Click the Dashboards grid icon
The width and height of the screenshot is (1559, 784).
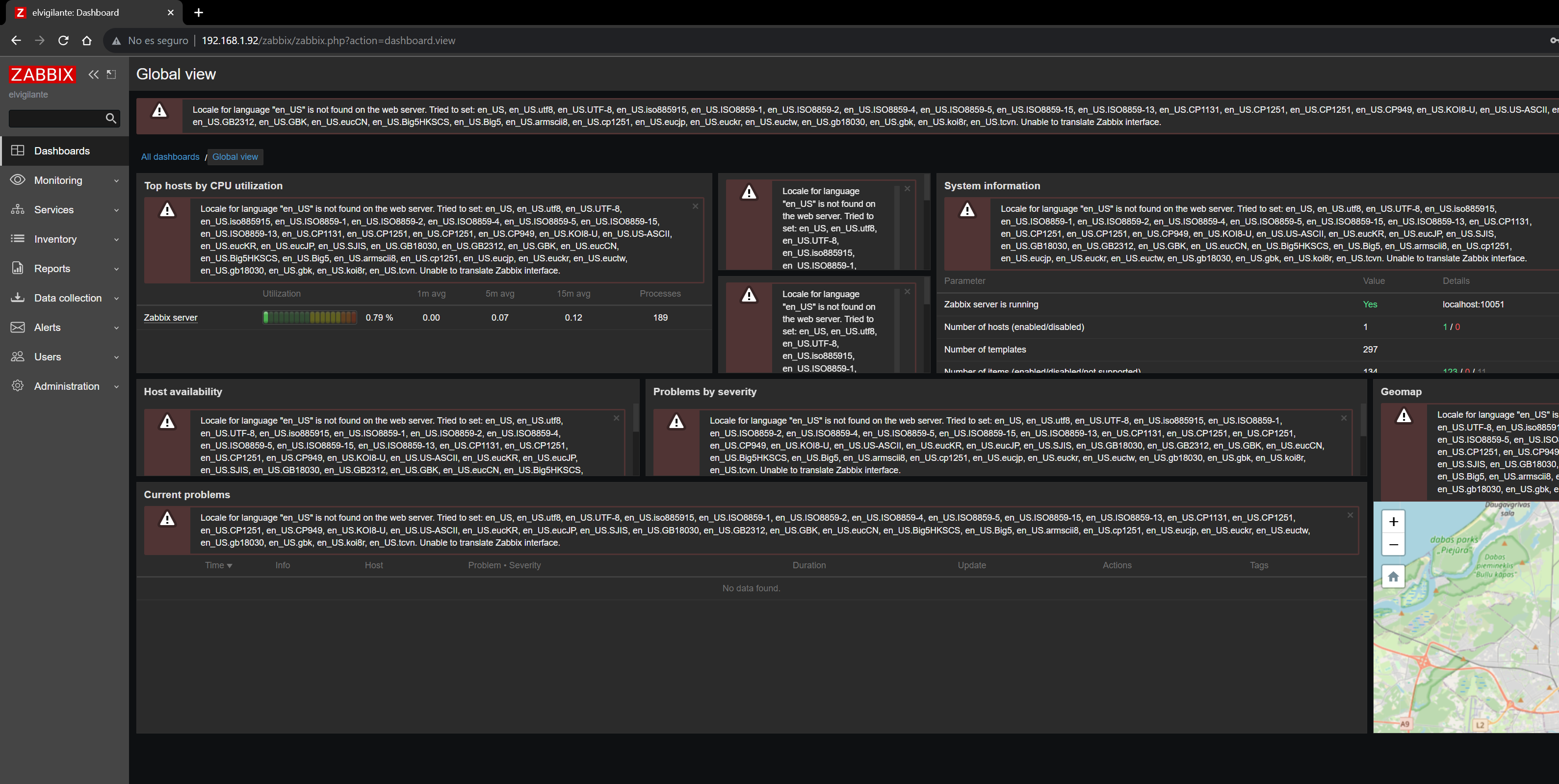click(18, 150)
